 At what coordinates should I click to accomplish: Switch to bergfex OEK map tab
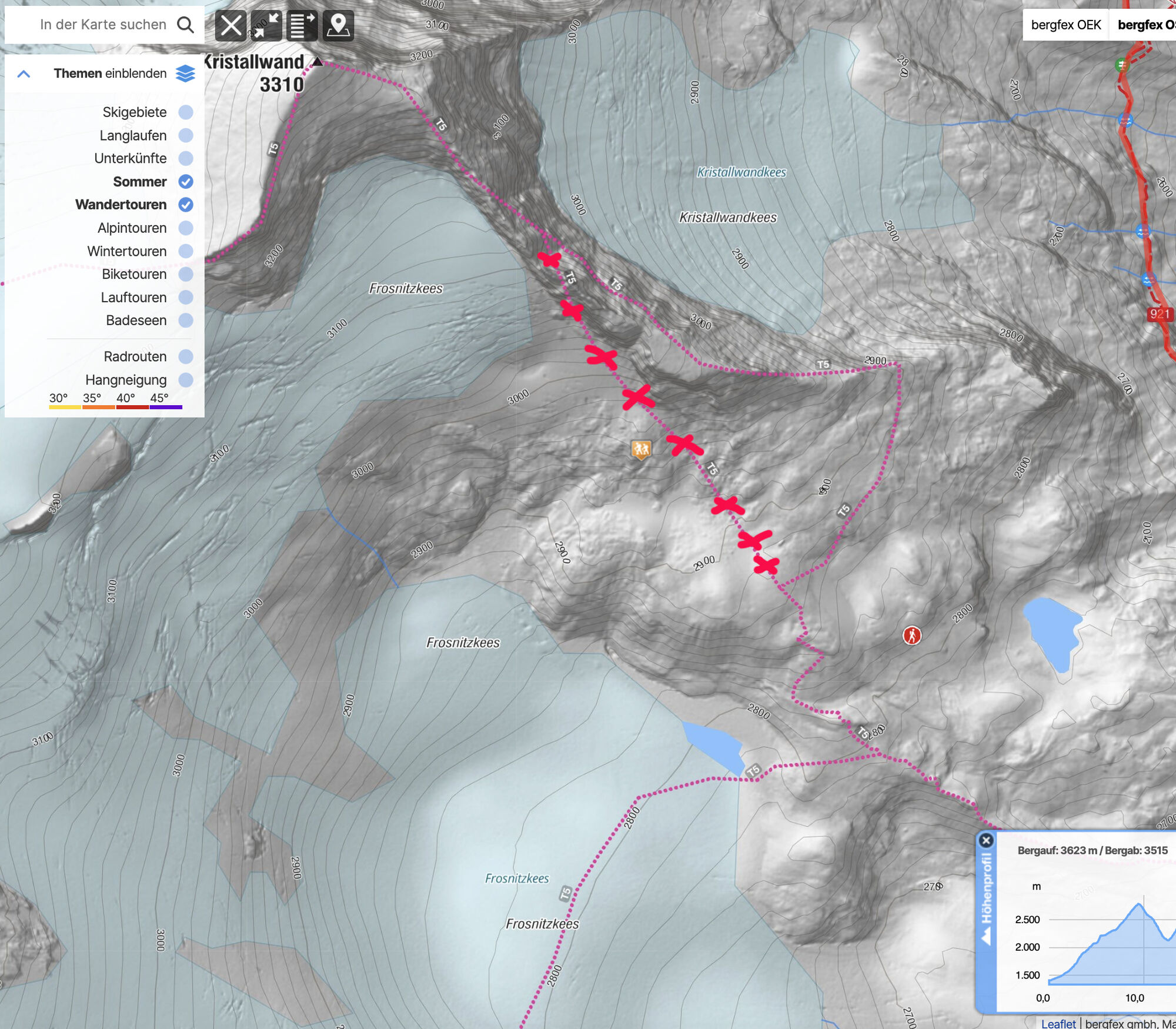(x=1065, y=25)
